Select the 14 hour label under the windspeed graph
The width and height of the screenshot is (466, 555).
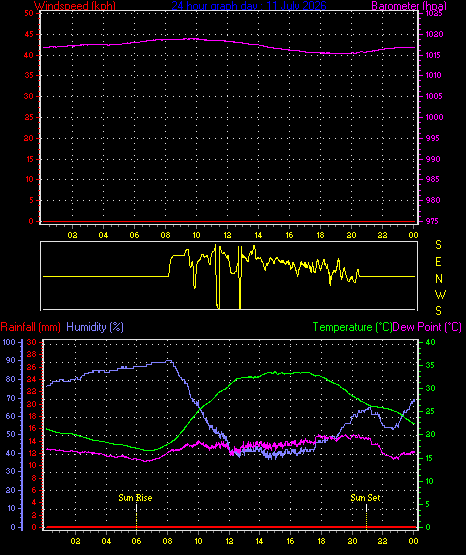coord(258,235)
